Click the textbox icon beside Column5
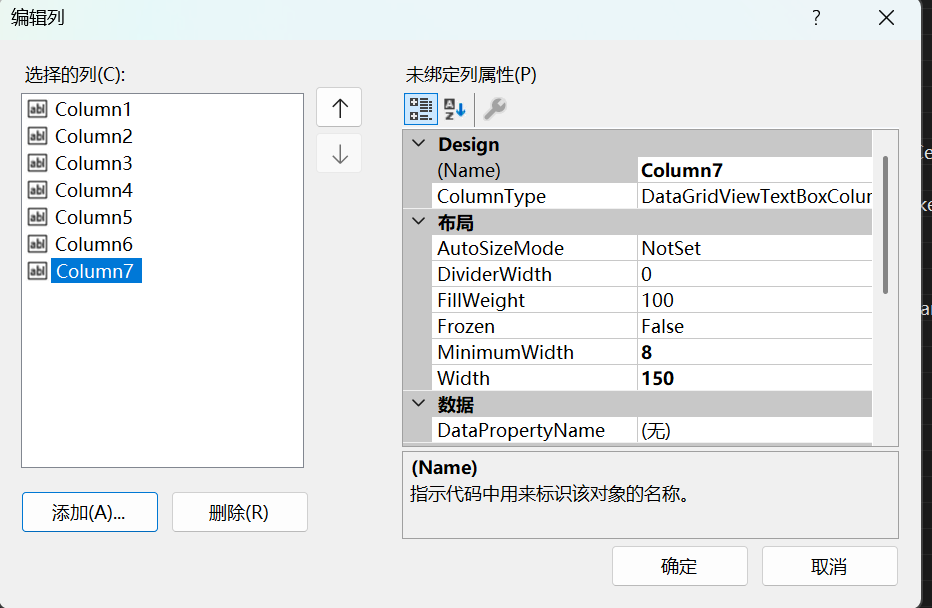This screenshot has width=932, height=608. (37, 217)
